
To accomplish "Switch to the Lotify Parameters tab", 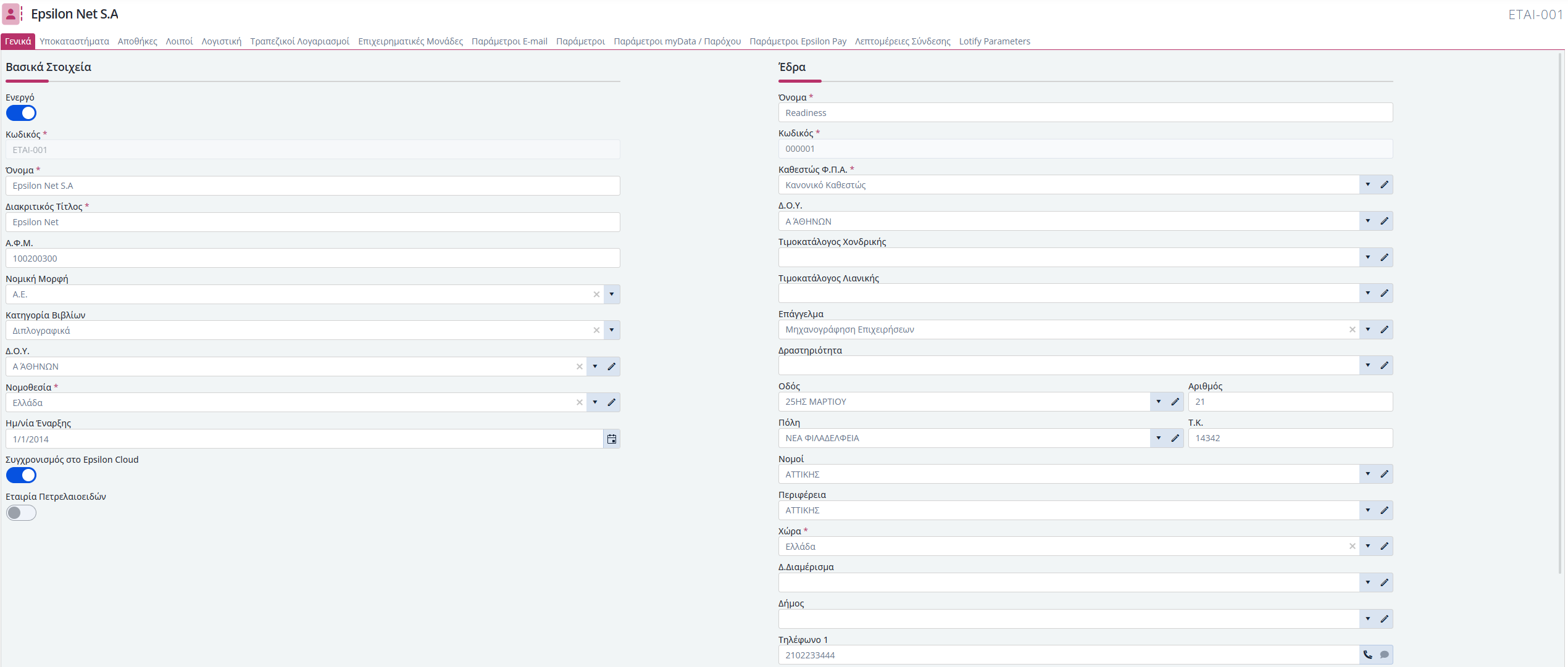I will pos(994,41).
